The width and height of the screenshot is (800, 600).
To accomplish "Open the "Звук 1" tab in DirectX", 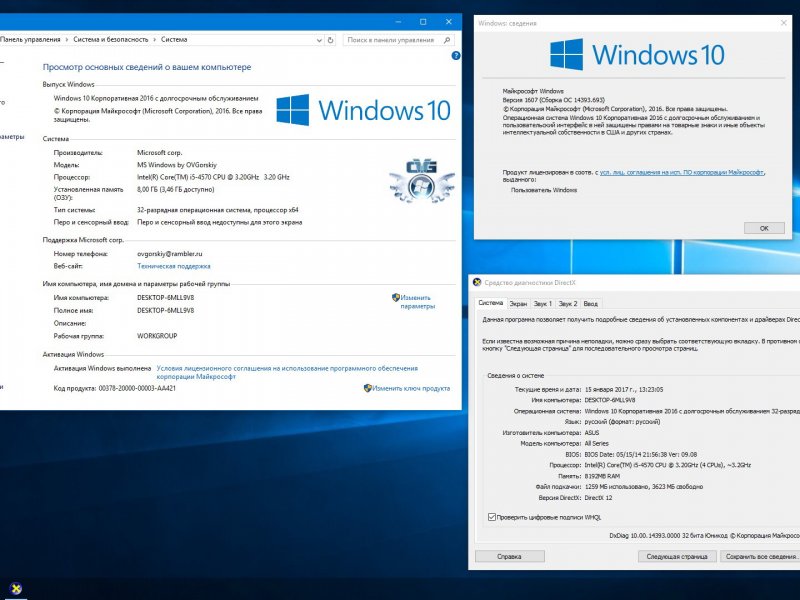I will (x=542, y=304).
